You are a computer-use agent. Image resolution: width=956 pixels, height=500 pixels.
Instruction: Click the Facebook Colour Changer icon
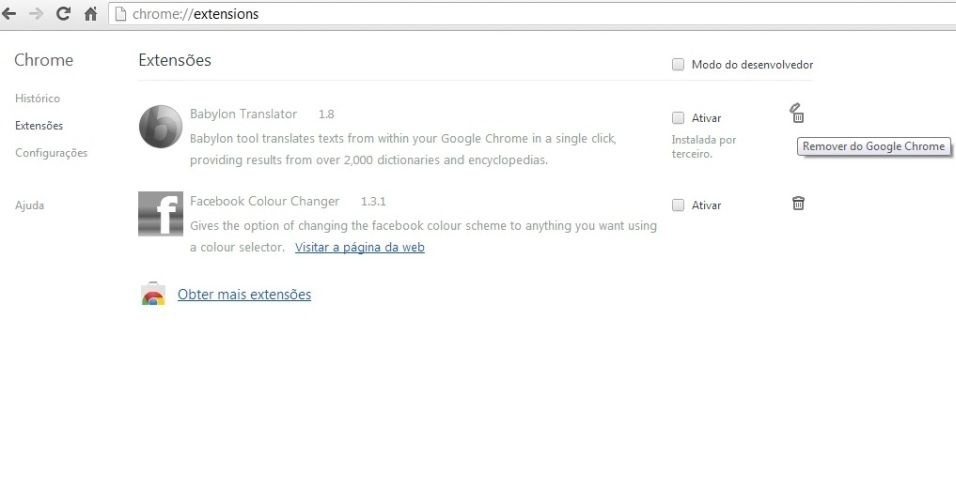coord(160,213)
